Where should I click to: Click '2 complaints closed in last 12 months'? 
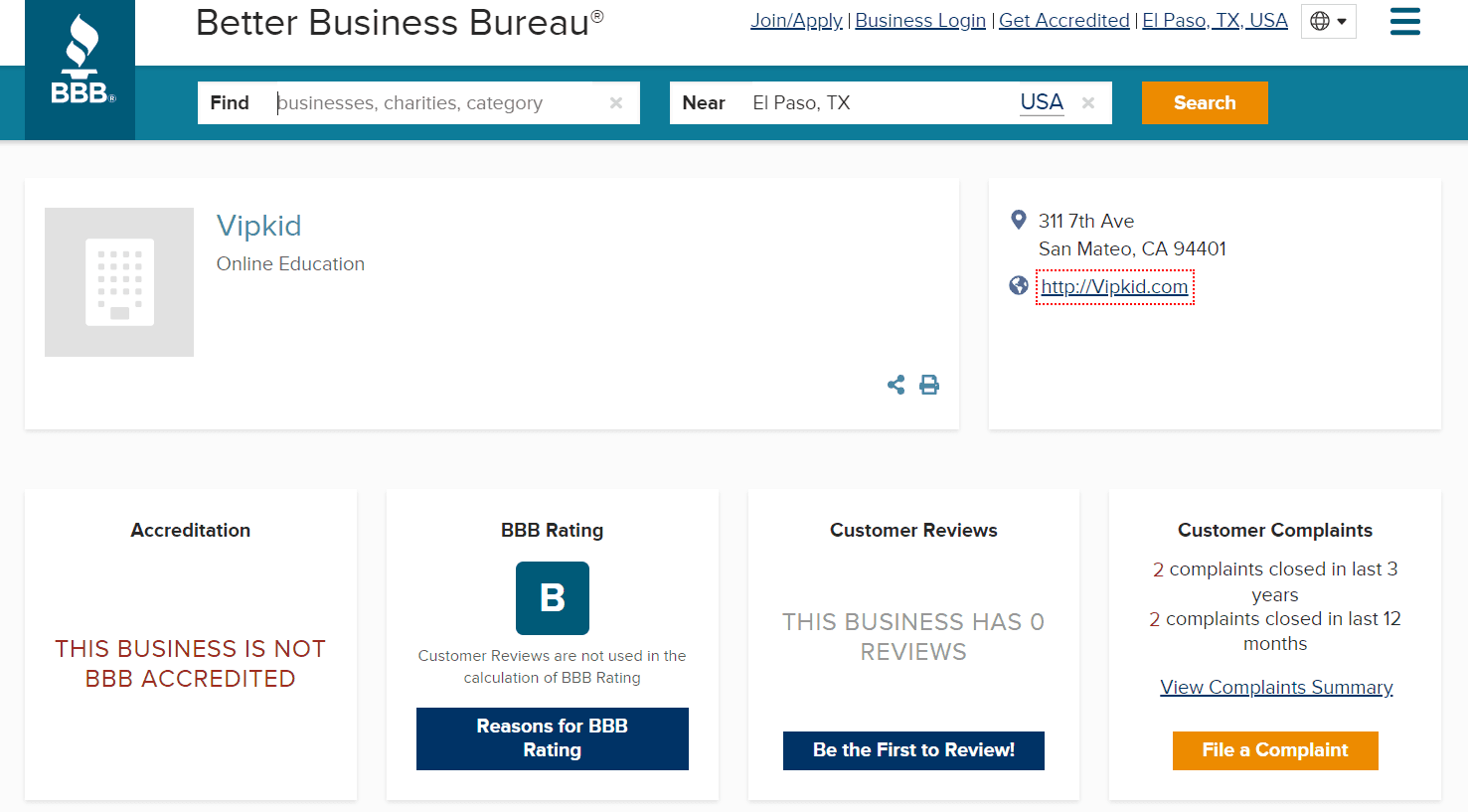point(1275,631)
